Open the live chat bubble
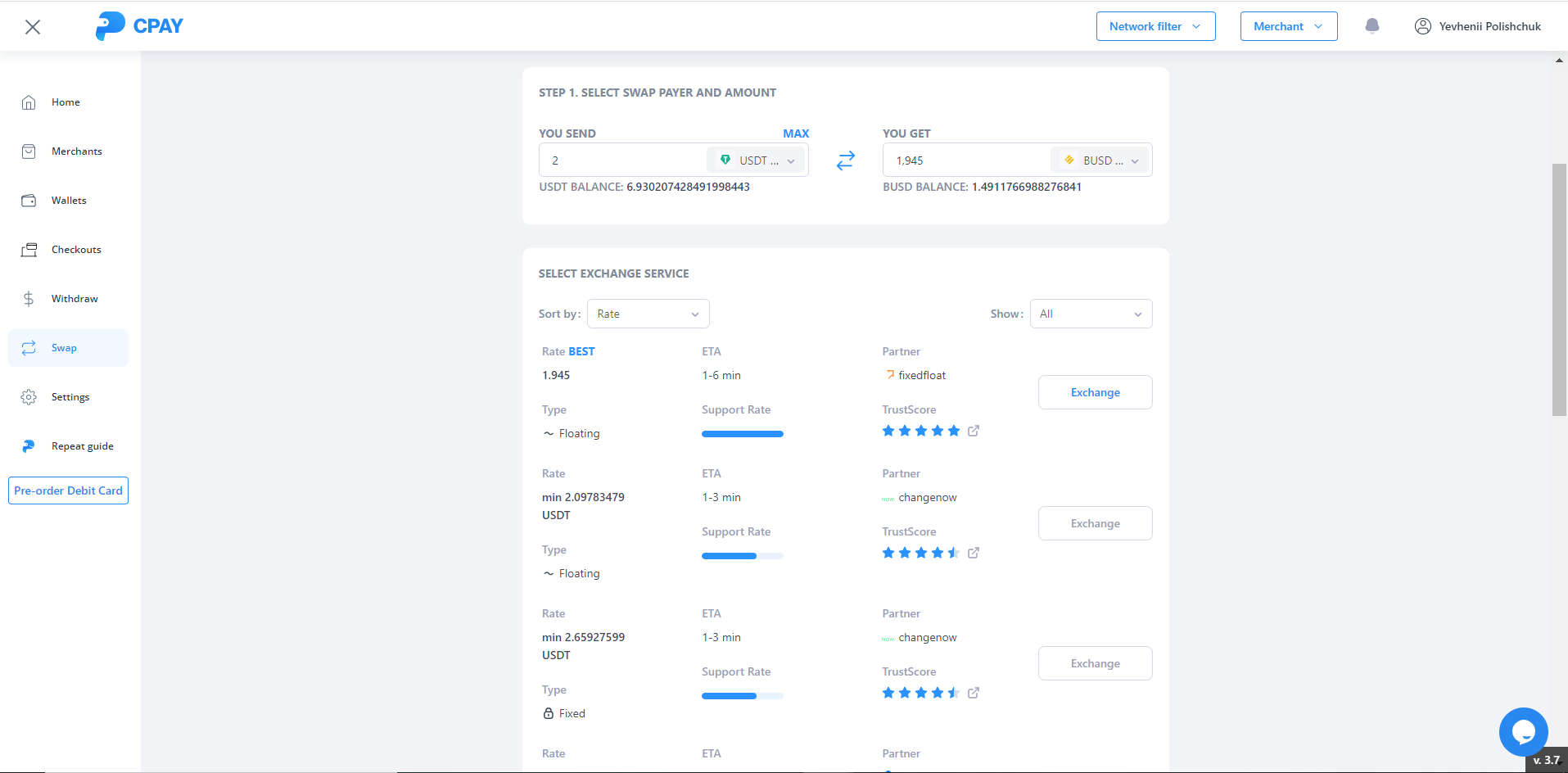The height and width of the screenshot is (773, 1568). click(1522, 731)
